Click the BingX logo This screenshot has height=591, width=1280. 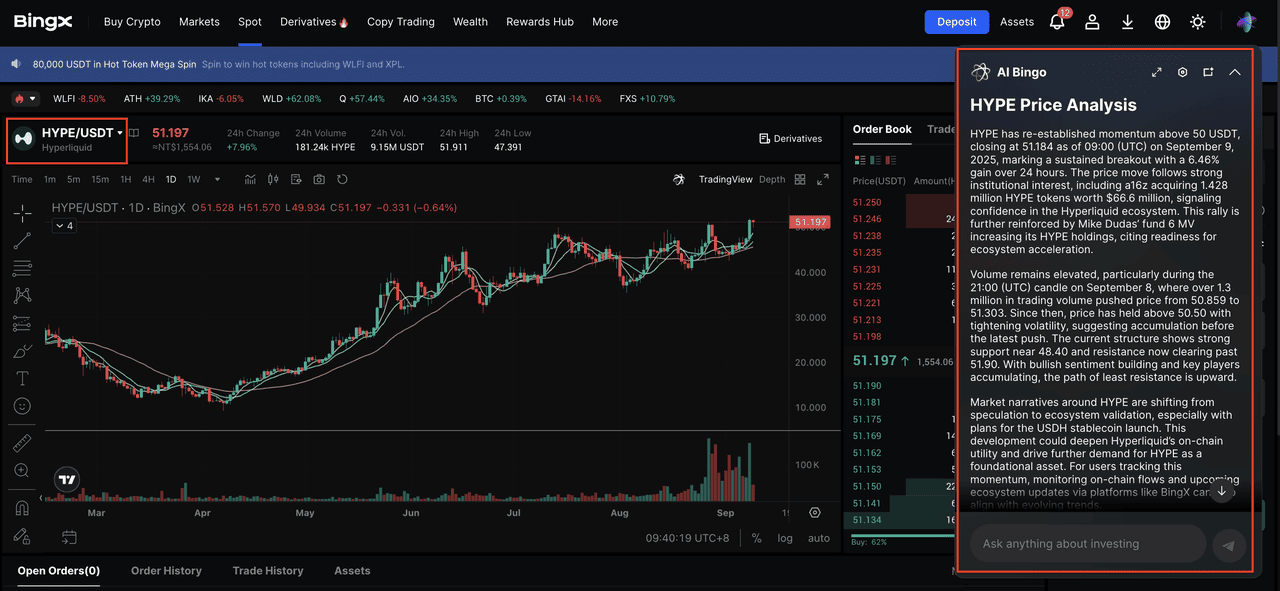[x=42, y=21]
